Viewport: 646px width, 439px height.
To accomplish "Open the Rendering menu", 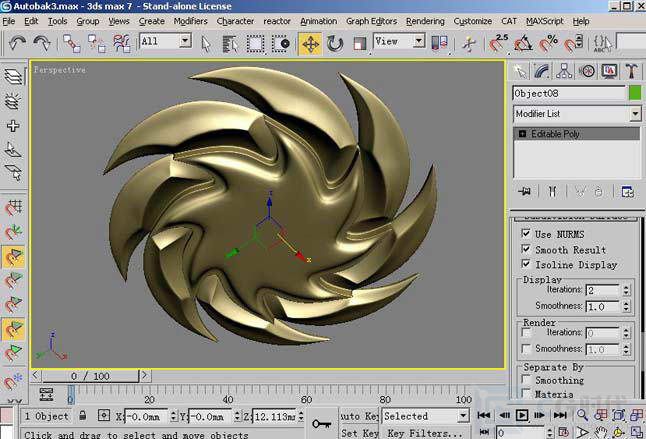I will 425,21.
